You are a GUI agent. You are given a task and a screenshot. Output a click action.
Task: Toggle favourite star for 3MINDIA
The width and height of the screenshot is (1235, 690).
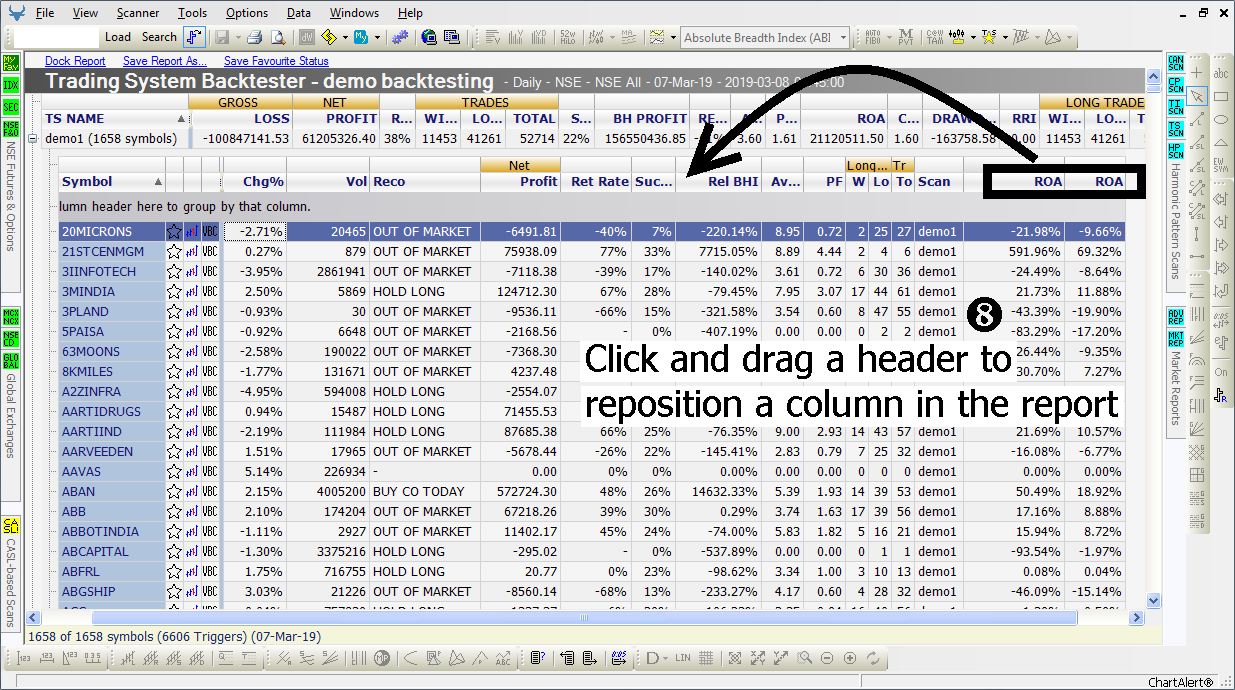(x=174, y=291)
